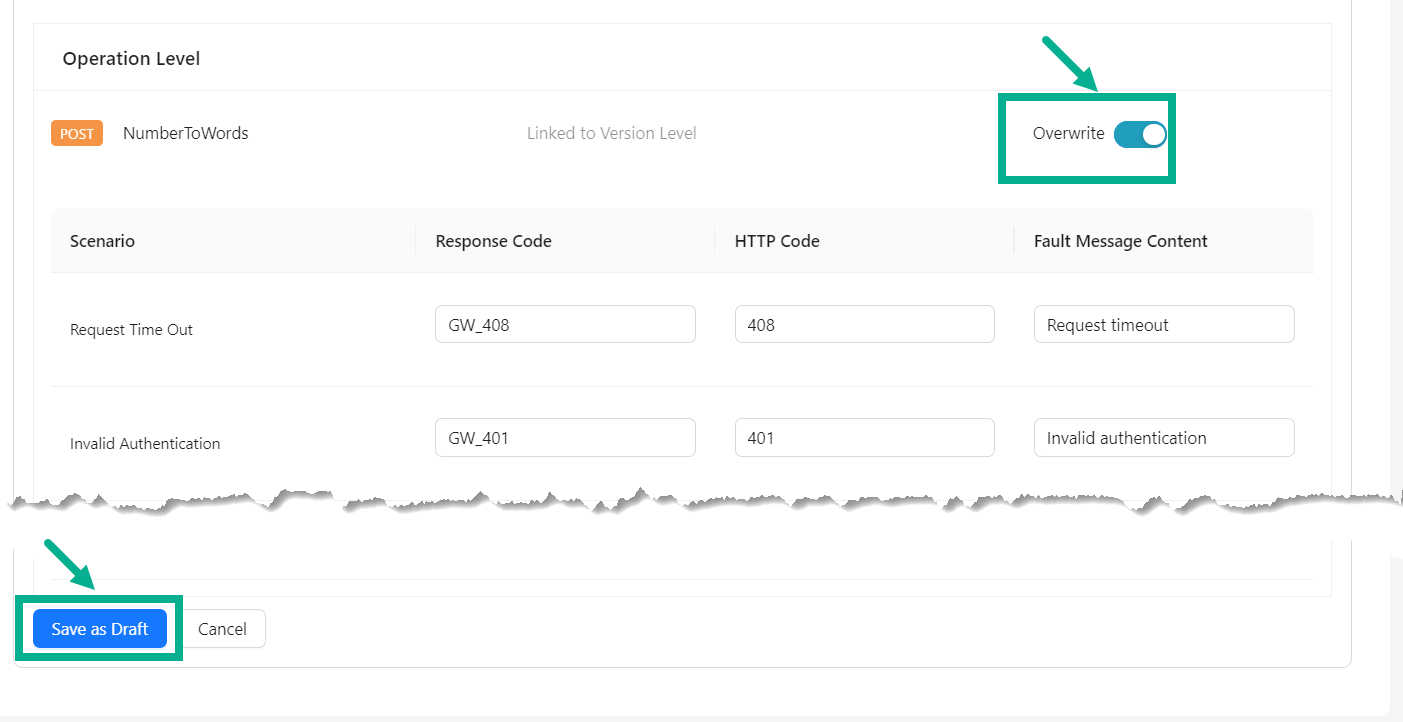Focus the GW_408 response code field
The width and height of the screenshot is (1403, 722).
[565, 325]
